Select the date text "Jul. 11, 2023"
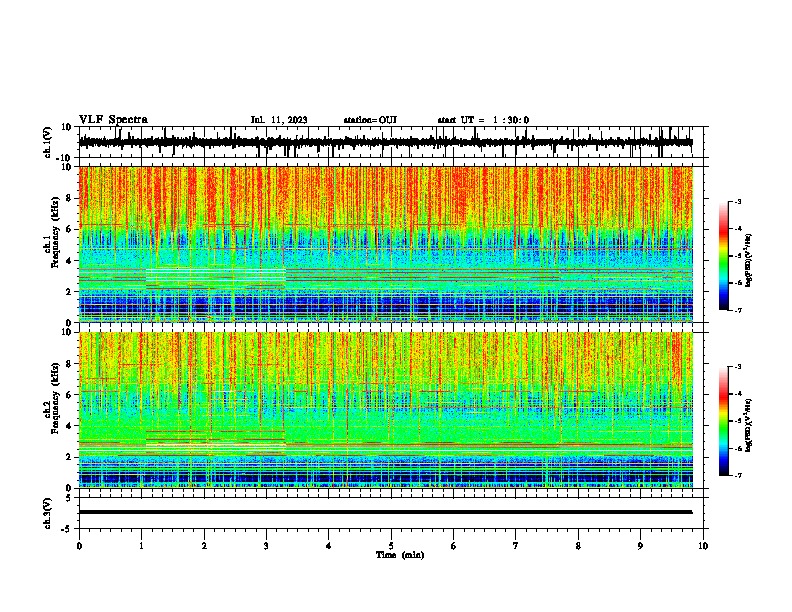Image resolution: width=792 pixels, height=612 pixels. [x=279, y=120]
